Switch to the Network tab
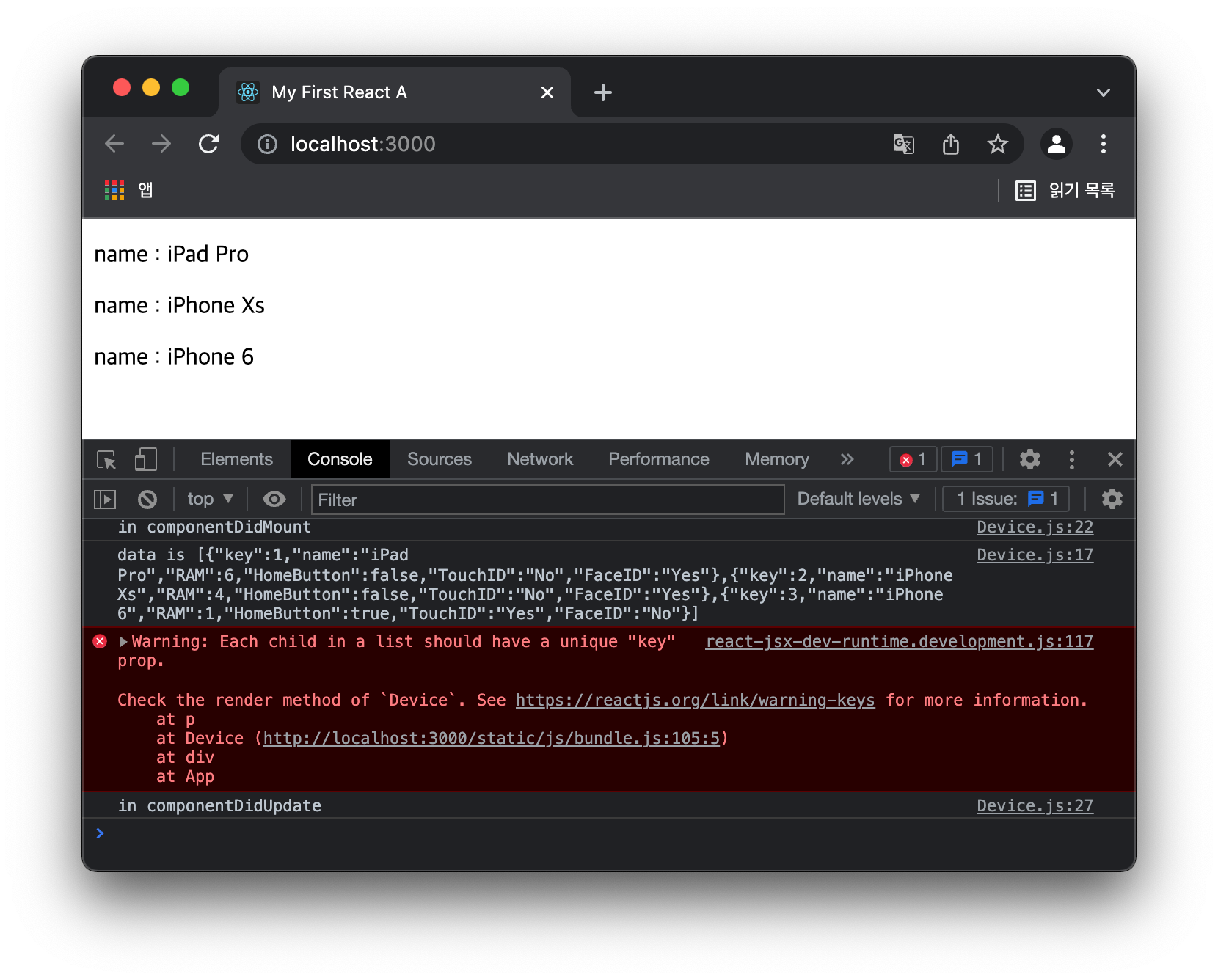This screenshot has width=1218, height=980. 540,459
